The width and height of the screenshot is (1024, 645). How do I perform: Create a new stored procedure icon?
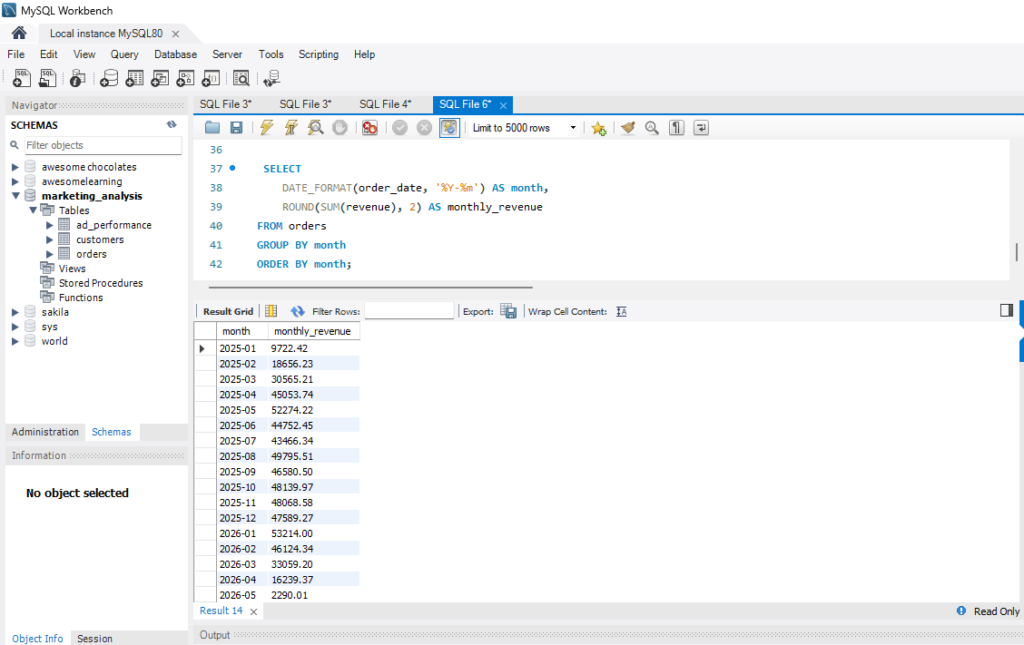pyautogui.click(x=185, y=78)
